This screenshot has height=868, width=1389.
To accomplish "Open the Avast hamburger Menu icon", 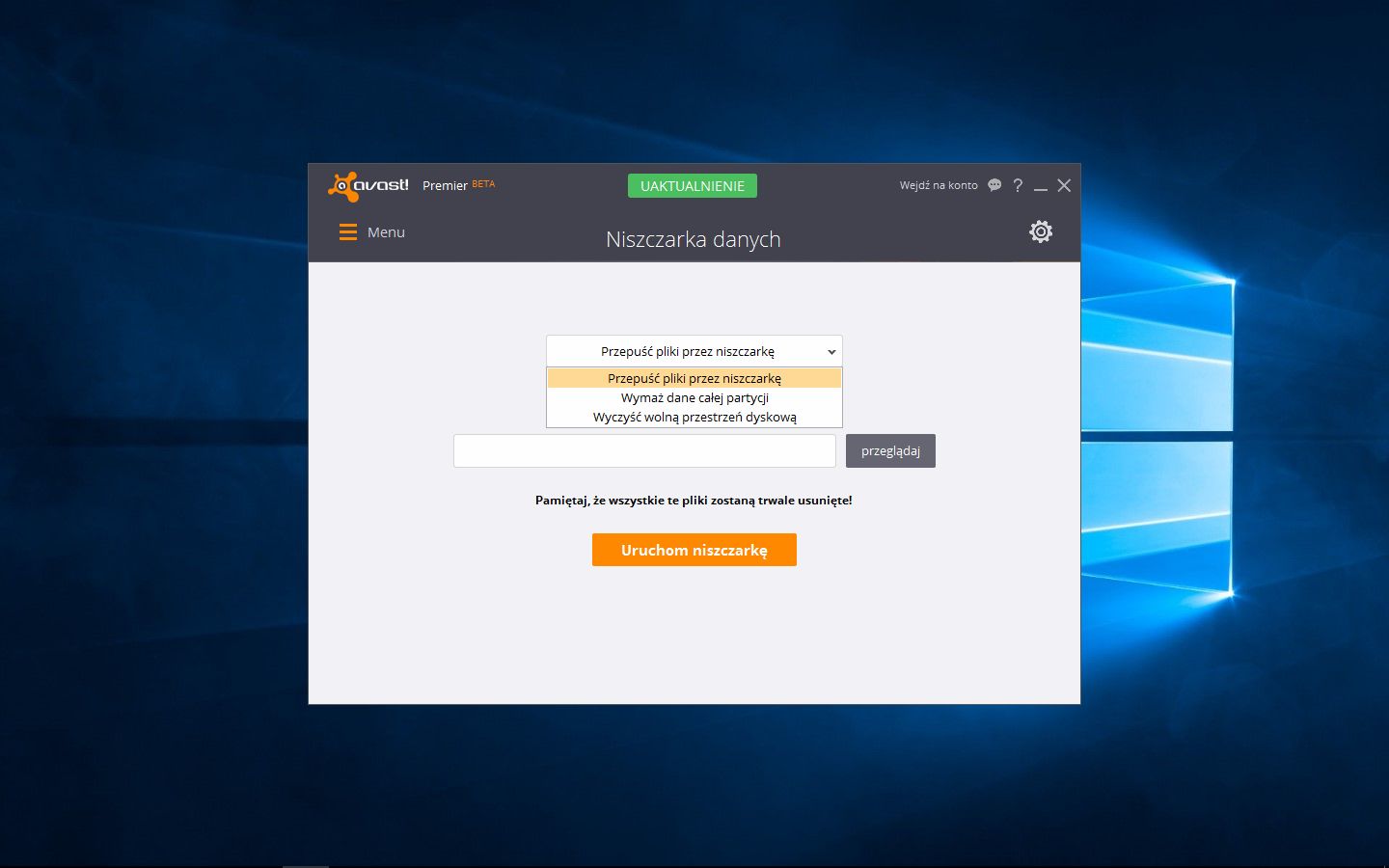I will 348,231.
